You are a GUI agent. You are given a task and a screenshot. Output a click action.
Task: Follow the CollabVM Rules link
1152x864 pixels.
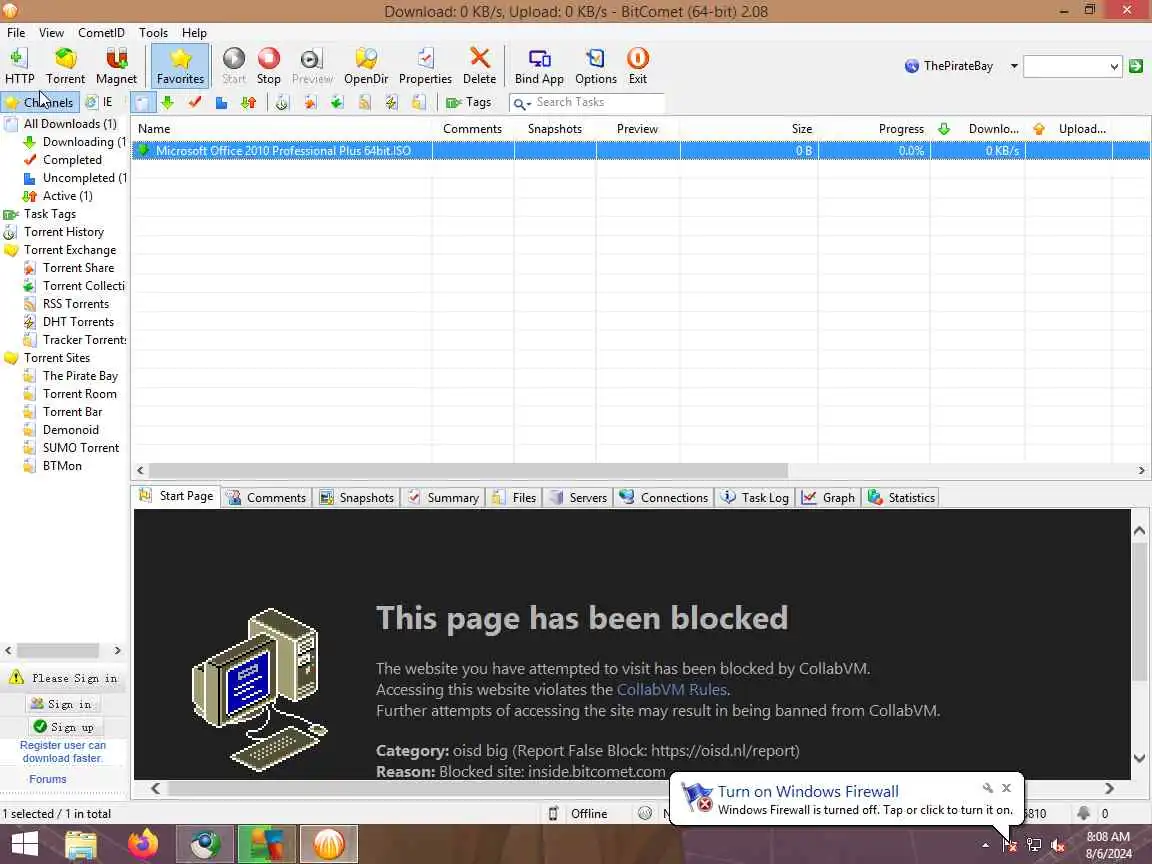(x=672, y=690)
